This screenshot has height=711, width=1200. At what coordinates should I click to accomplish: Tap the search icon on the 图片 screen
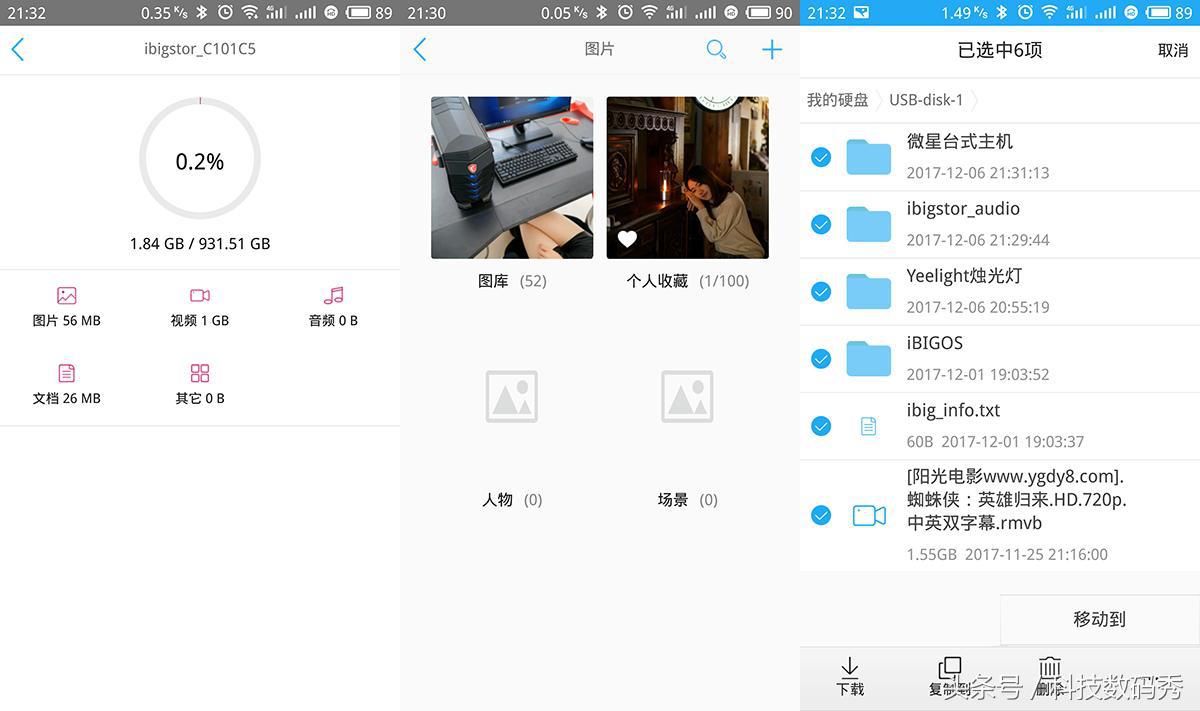[716, 48]
